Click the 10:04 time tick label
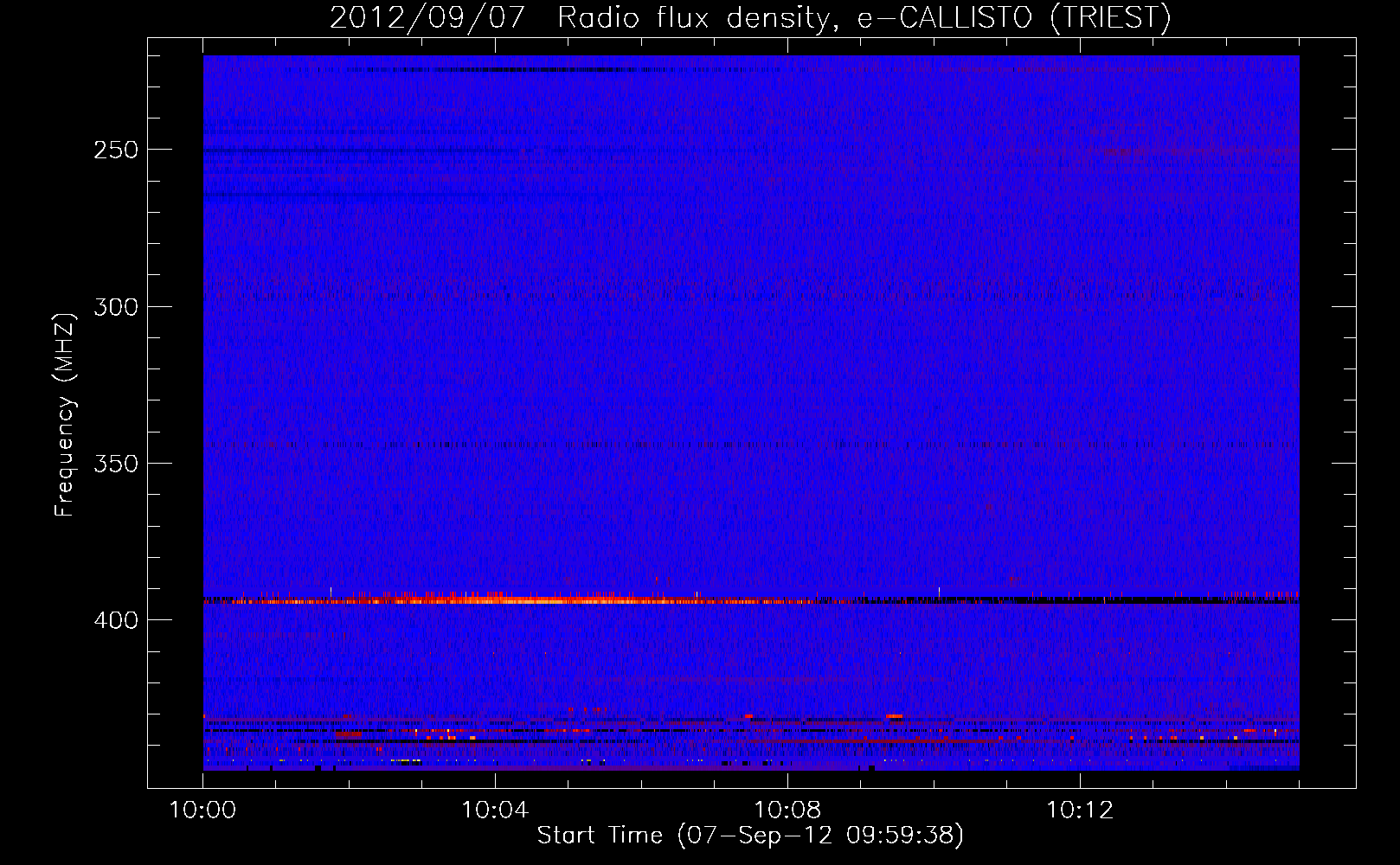1400x865 pixels. point(495,811)
